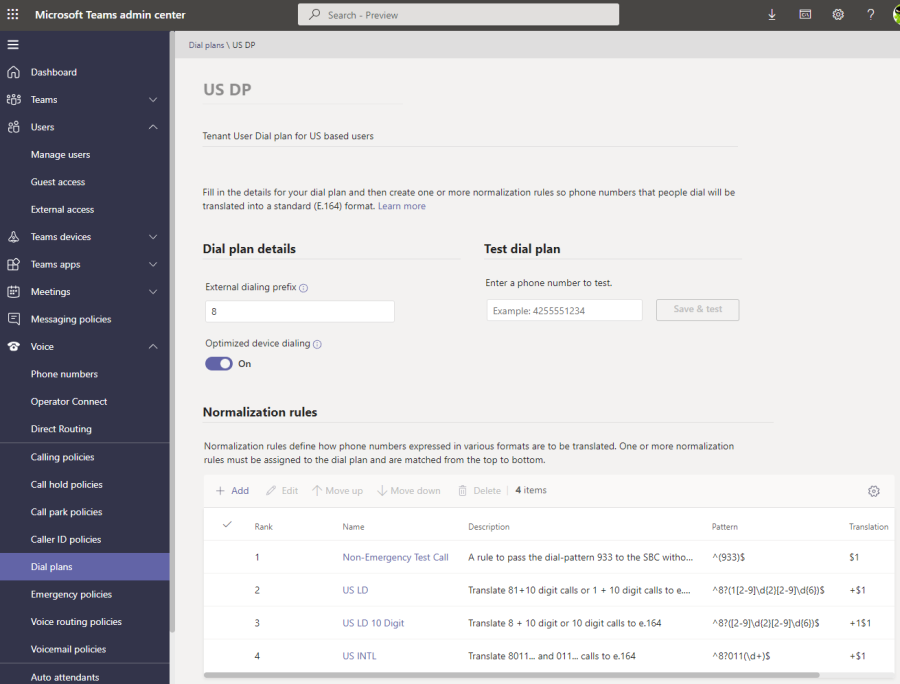Click the Add rule toolbar item
This screenshot has height=684, width=900.
pyautogui.click(x=232, y=491)
